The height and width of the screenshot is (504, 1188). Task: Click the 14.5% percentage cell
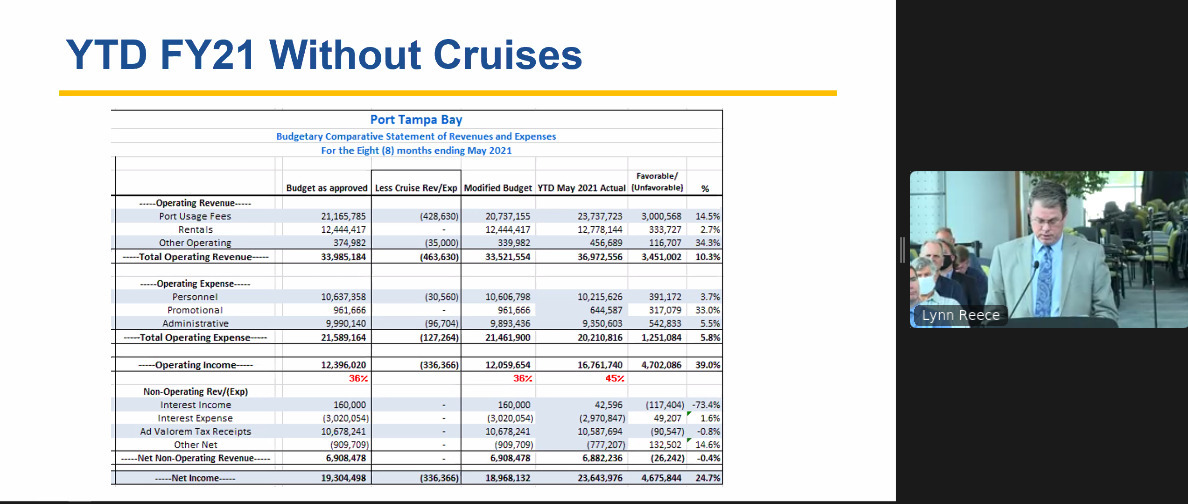click(706, 217)
